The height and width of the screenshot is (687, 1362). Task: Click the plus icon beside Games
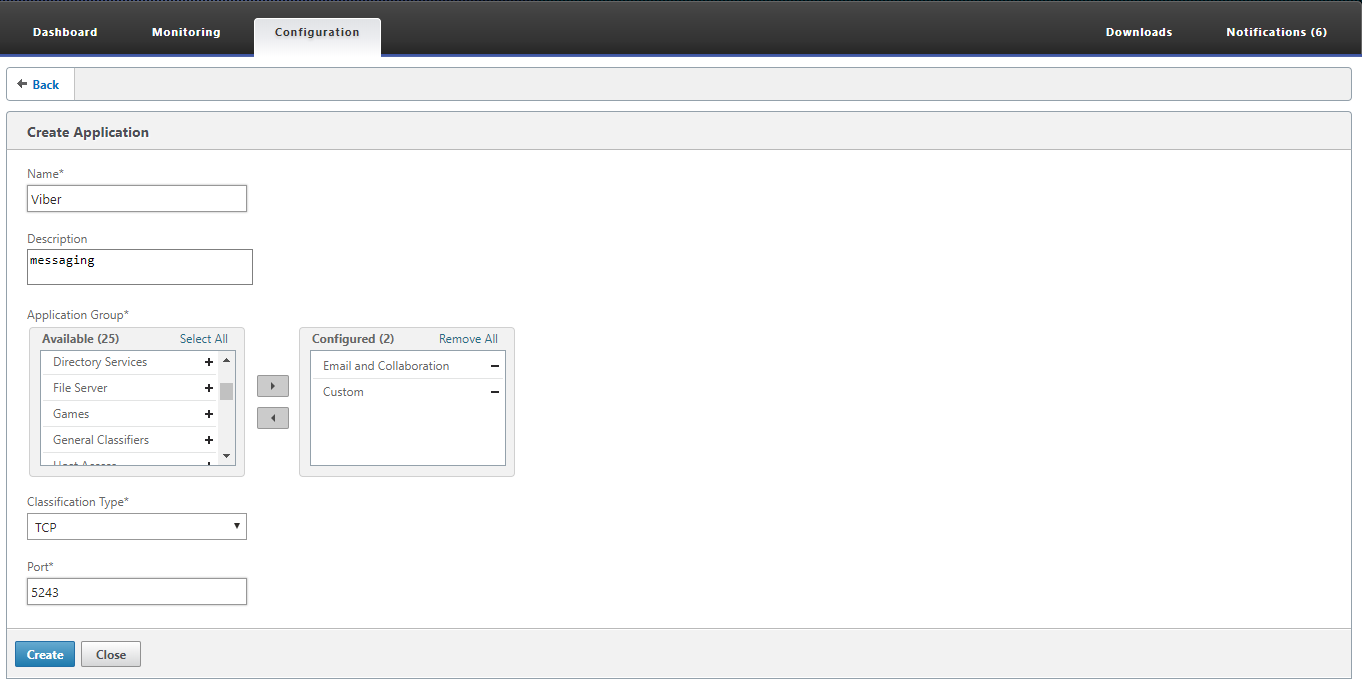(x=209, y=414)
